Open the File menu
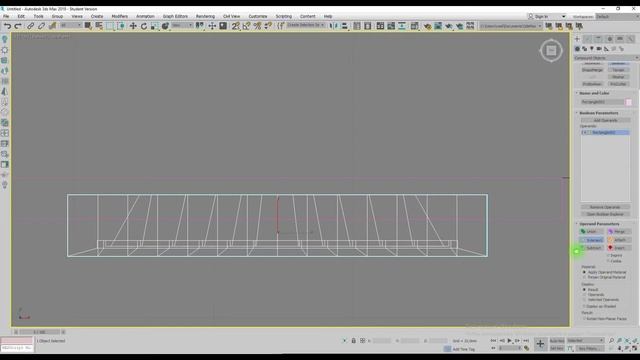The width and height of the screenshot is (640, 360). [6, 16]
